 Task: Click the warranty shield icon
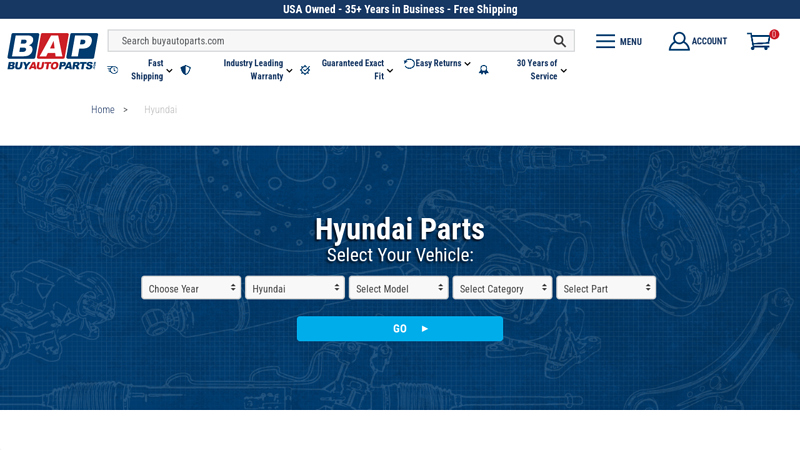(x=186, y=70)
